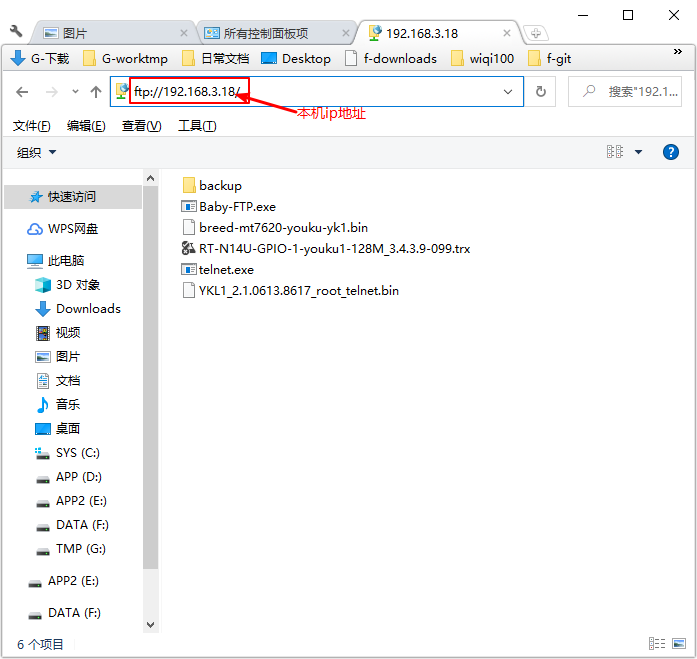Close the 192.168.3.18 tab
697x659 pixels.
[x=506, y=33]
